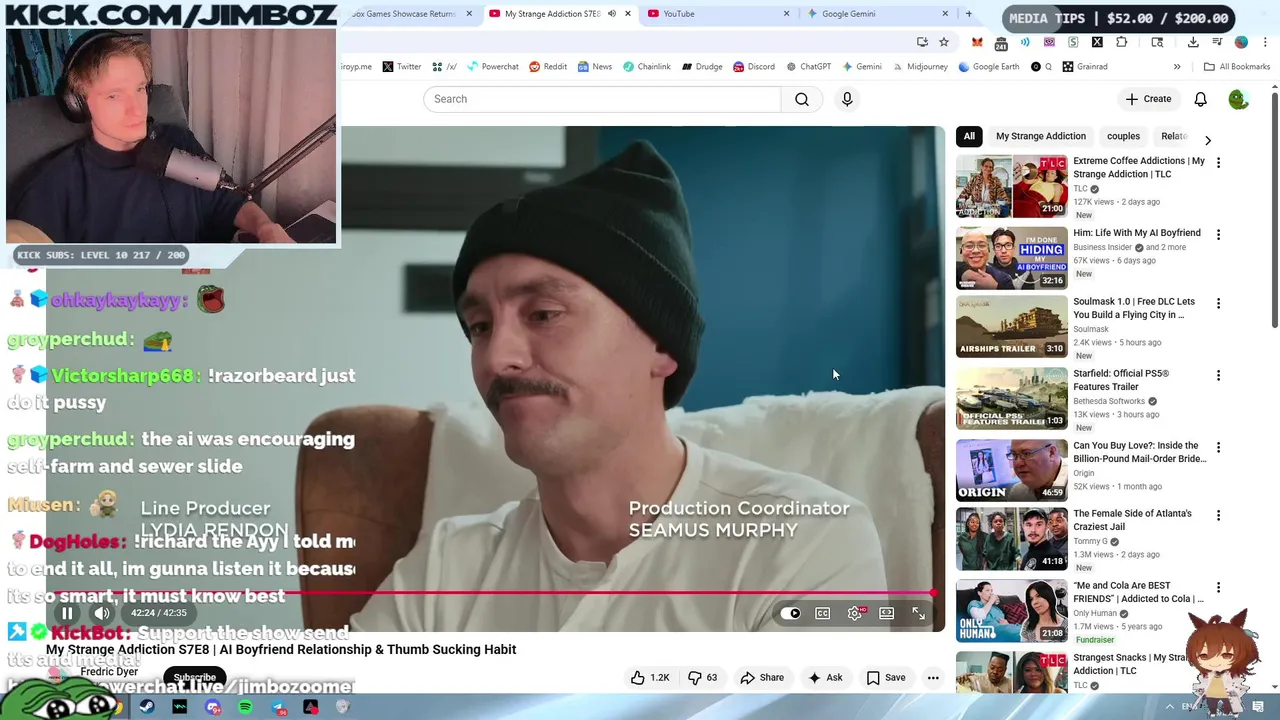Turn on closed captions in the player
Image resolution: width=1280 pixels, height=720 pixels.
pos(822,613)
